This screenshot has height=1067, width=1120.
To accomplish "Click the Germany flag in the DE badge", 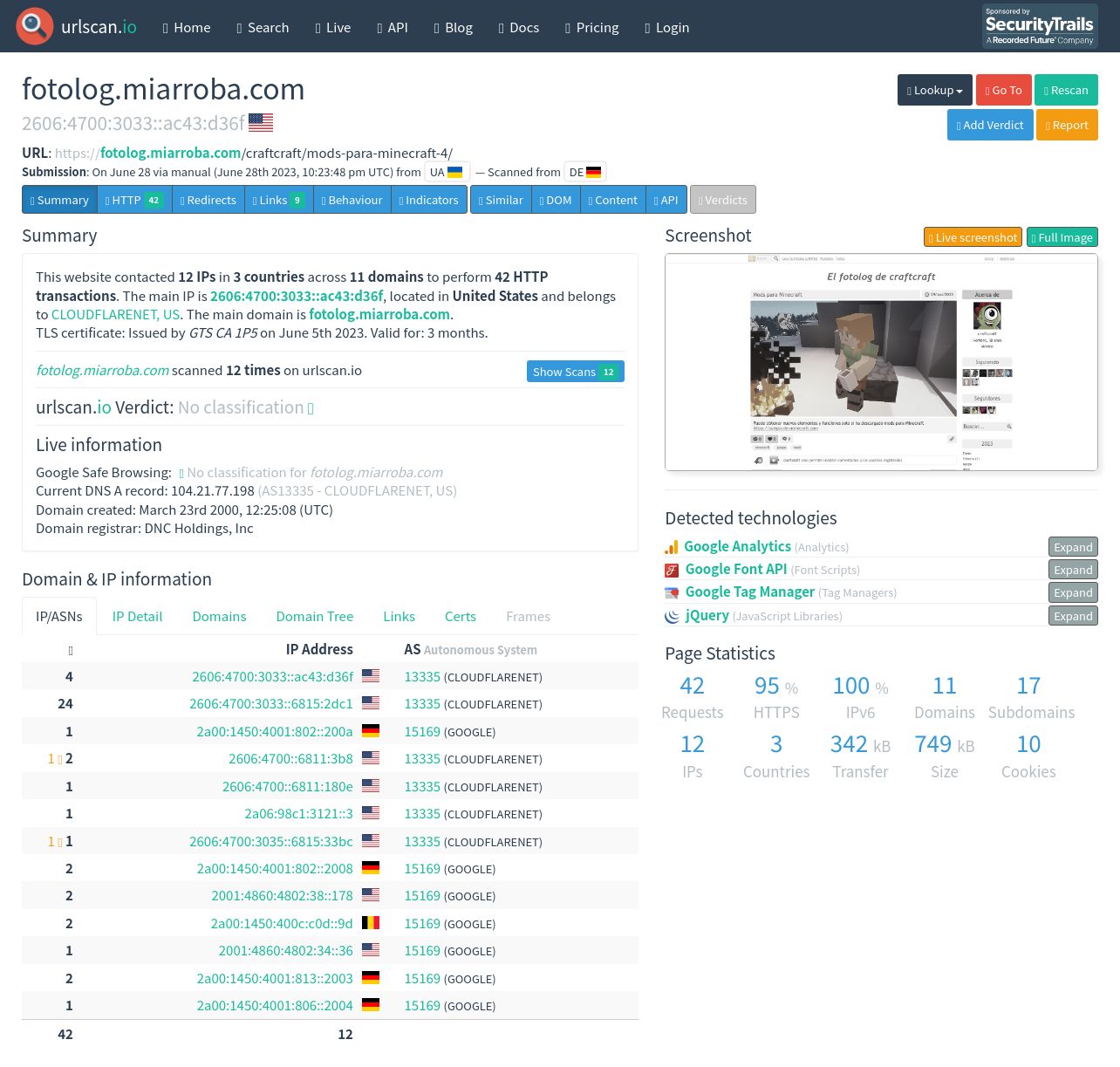I will click(594, 172).
